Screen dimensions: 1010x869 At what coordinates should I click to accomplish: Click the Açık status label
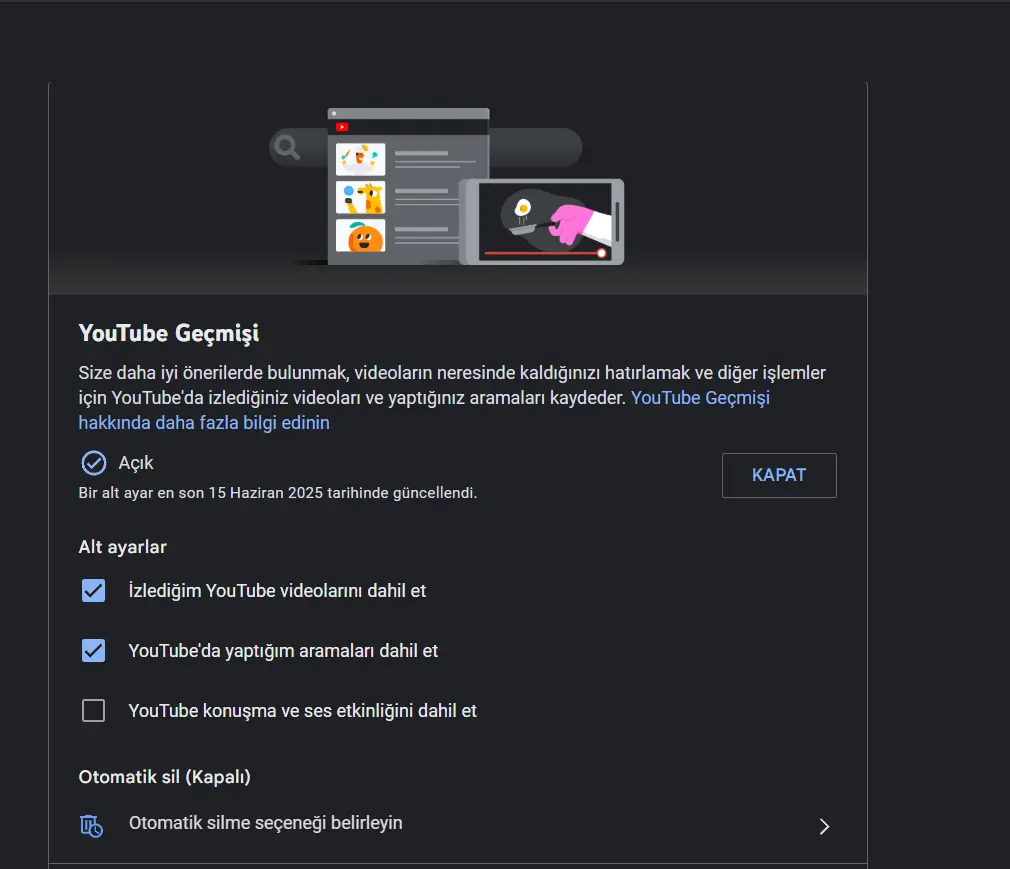click(x=136, y=463)
